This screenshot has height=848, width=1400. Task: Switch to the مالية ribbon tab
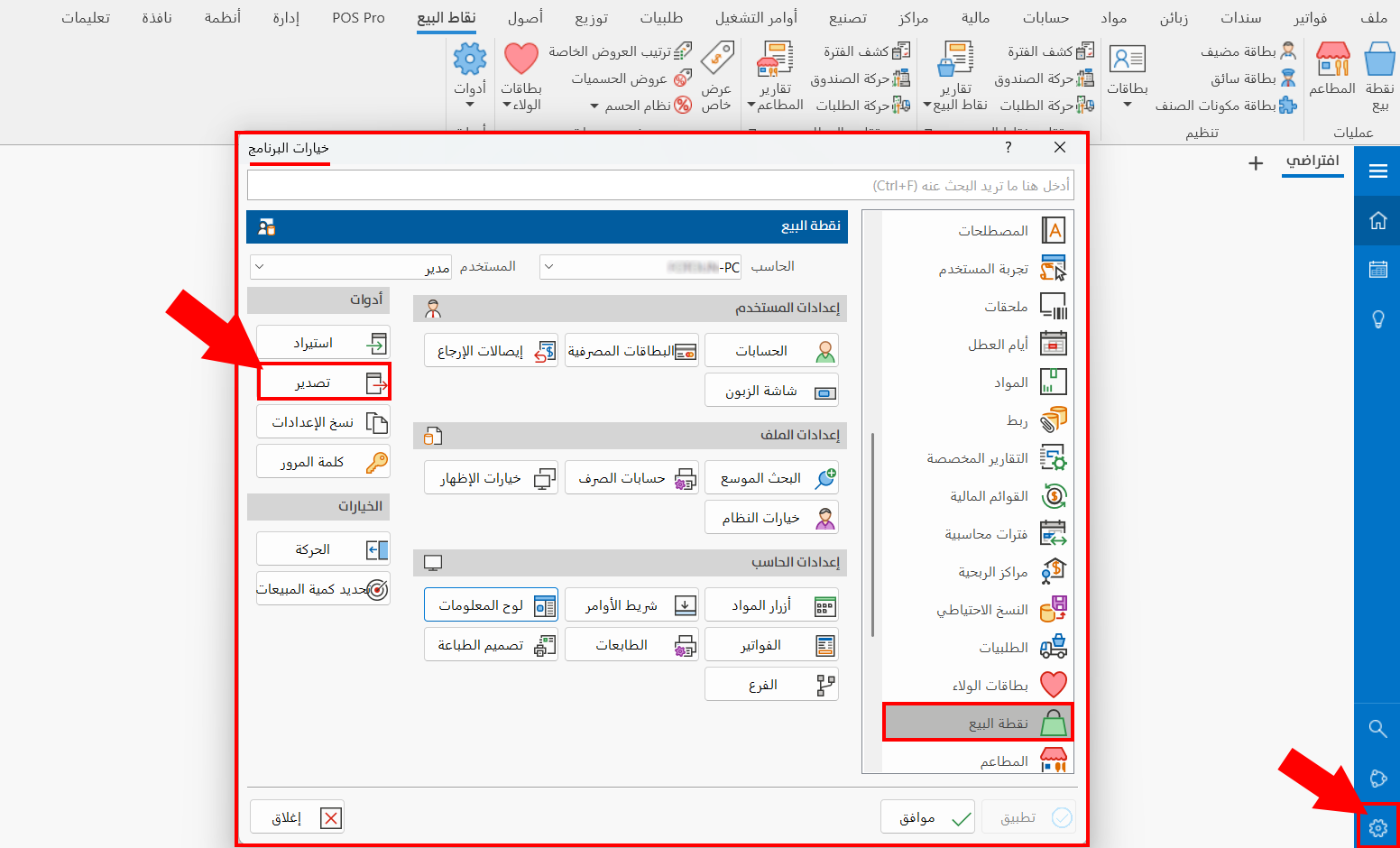tap(975, 17)
